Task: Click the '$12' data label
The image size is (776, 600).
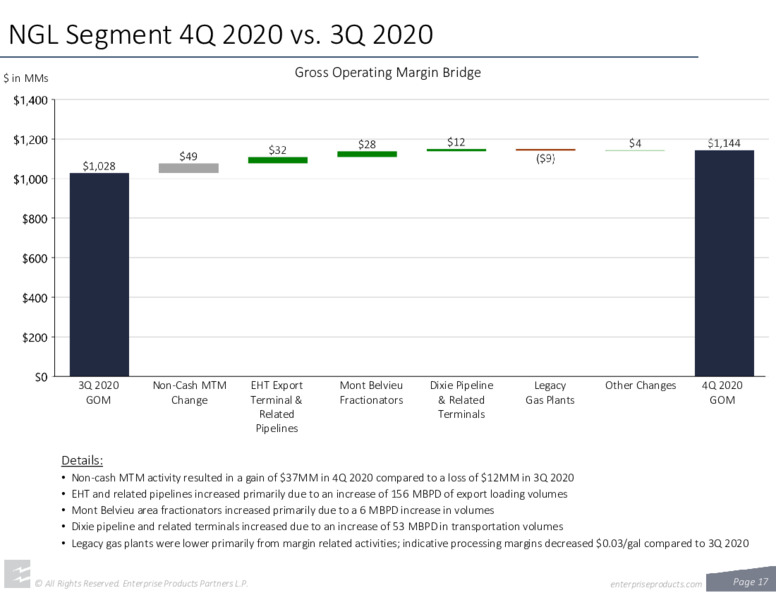Action: coord(456,142)
